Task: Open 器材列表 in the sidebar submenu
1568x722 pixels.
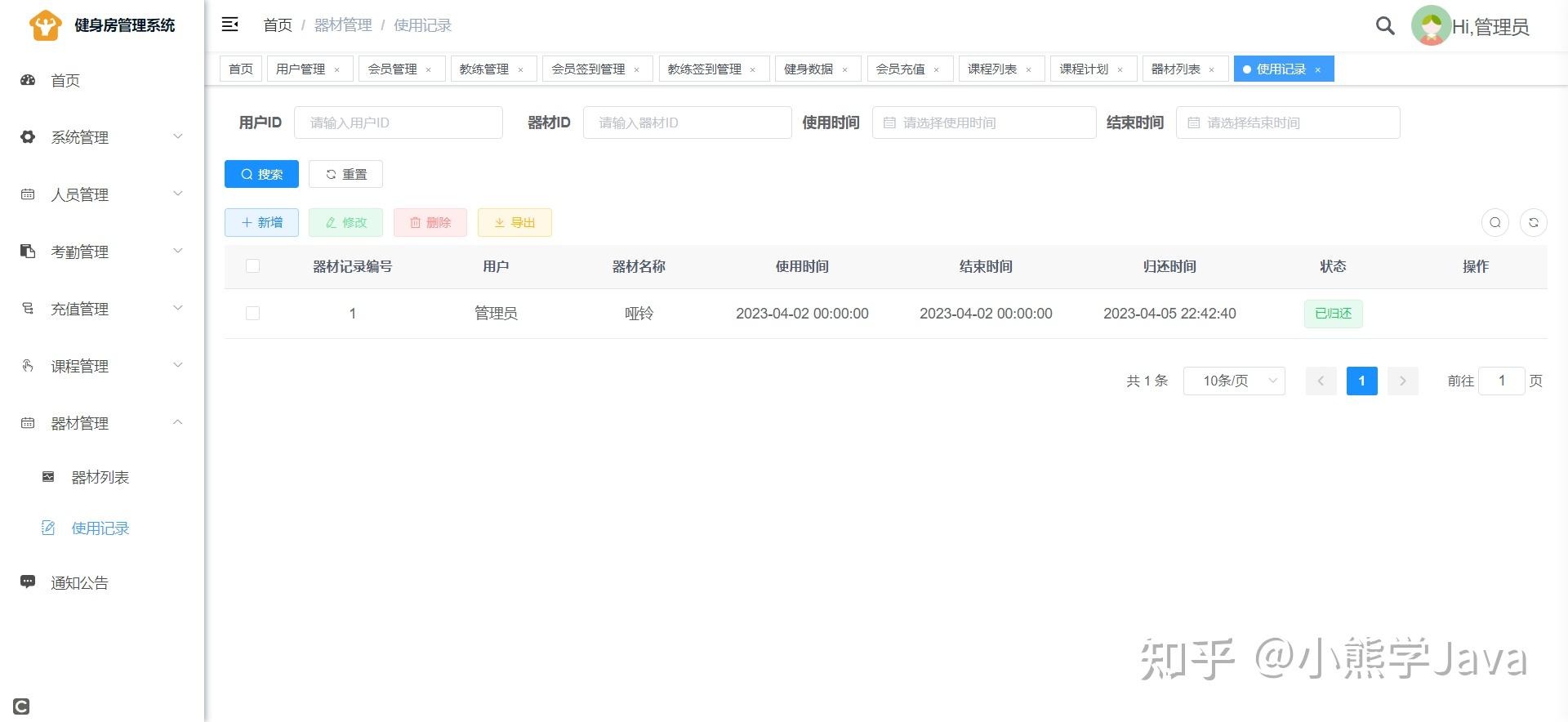Action: (100, 477)
